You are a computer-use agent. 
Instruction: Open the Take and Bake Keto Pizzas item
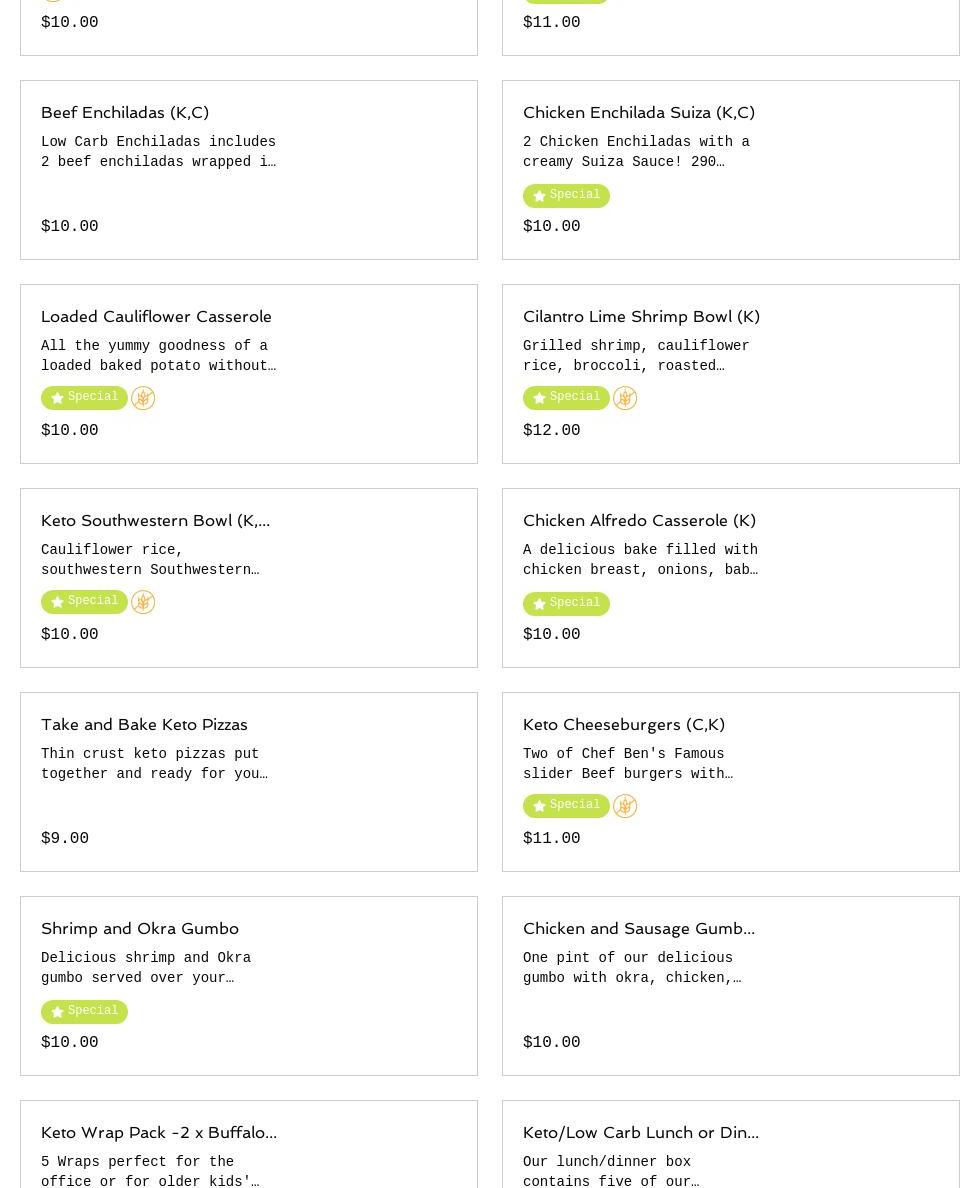click(144, 725)
